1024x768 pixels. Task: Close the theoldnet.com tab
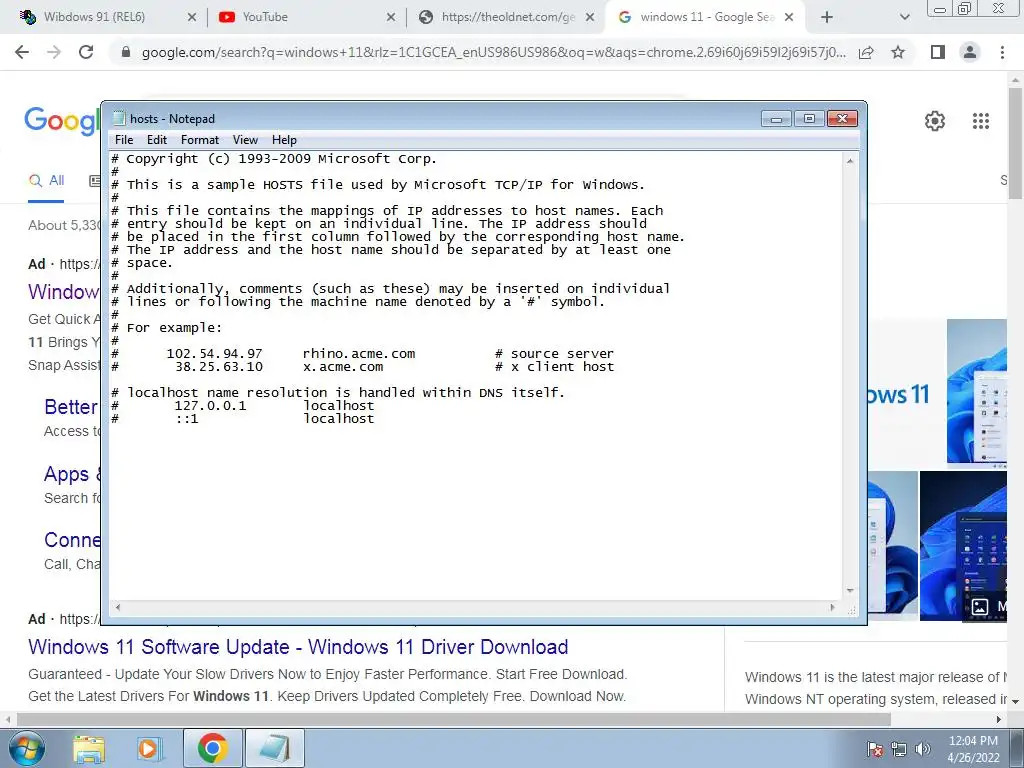click(x=590, y=17)
